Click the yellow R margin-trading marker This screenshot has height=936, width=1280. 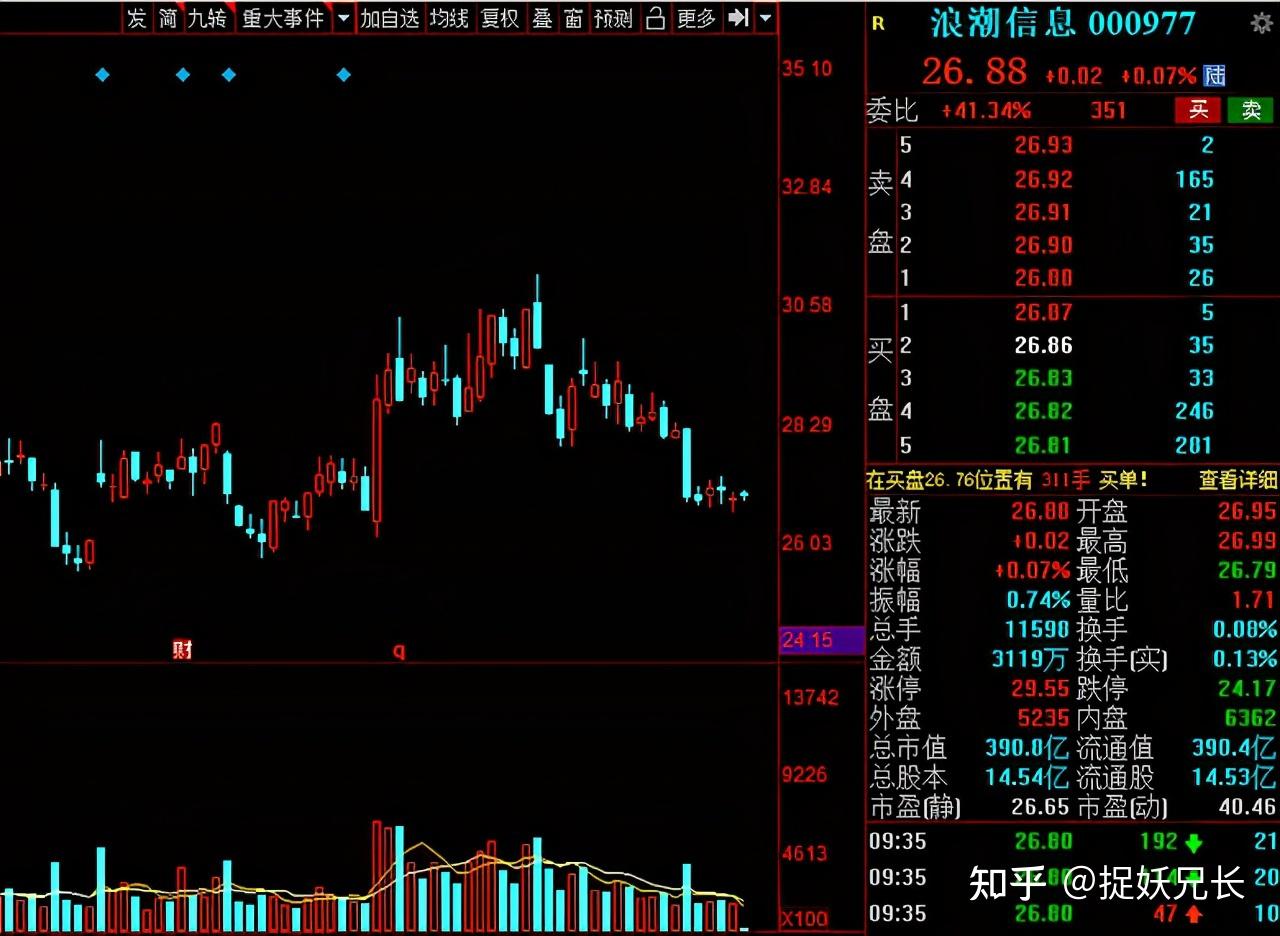point(879,24)
